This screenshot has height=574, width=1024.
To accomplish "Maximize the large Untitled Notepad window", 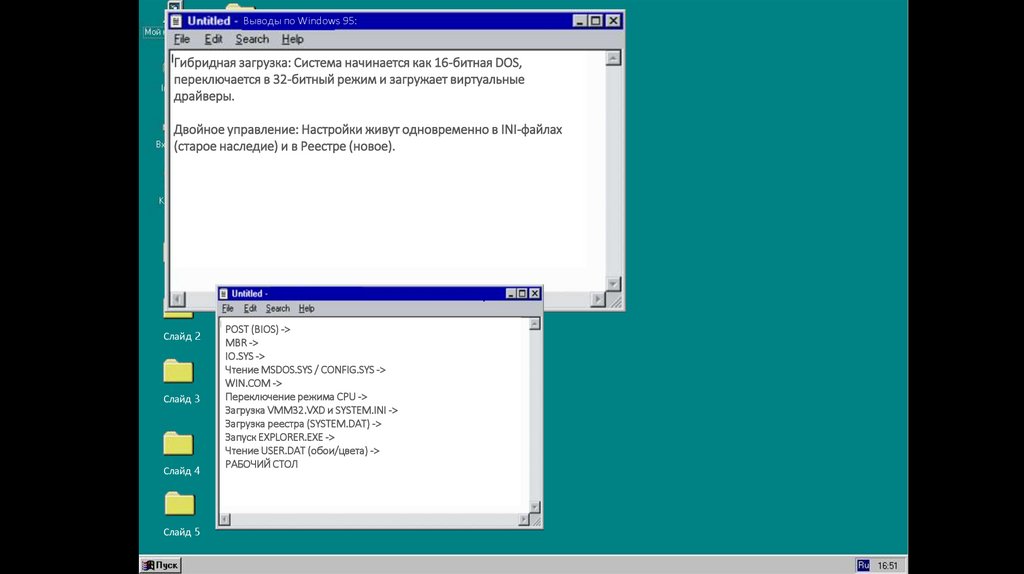I will coord(596,21).
